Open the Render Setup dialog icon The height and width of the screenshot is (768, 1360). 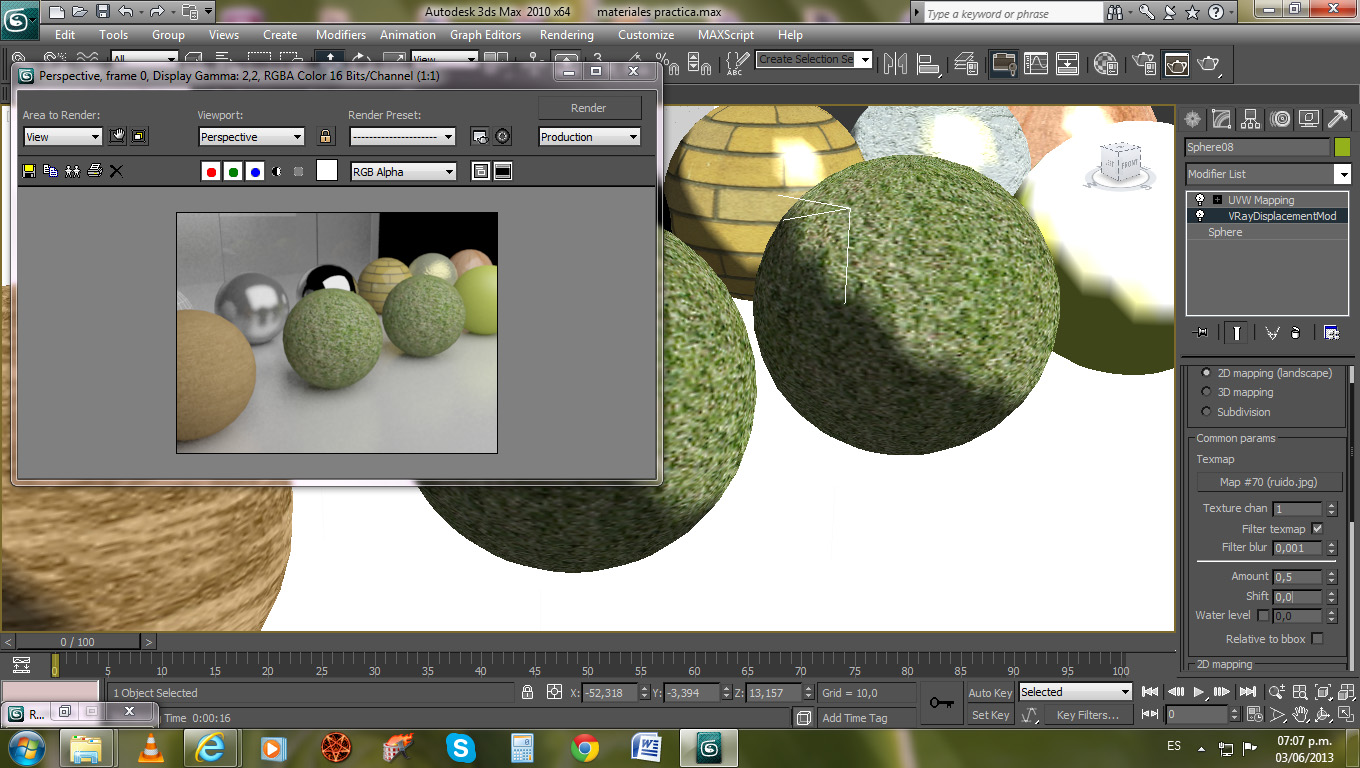coord(1142,64)
